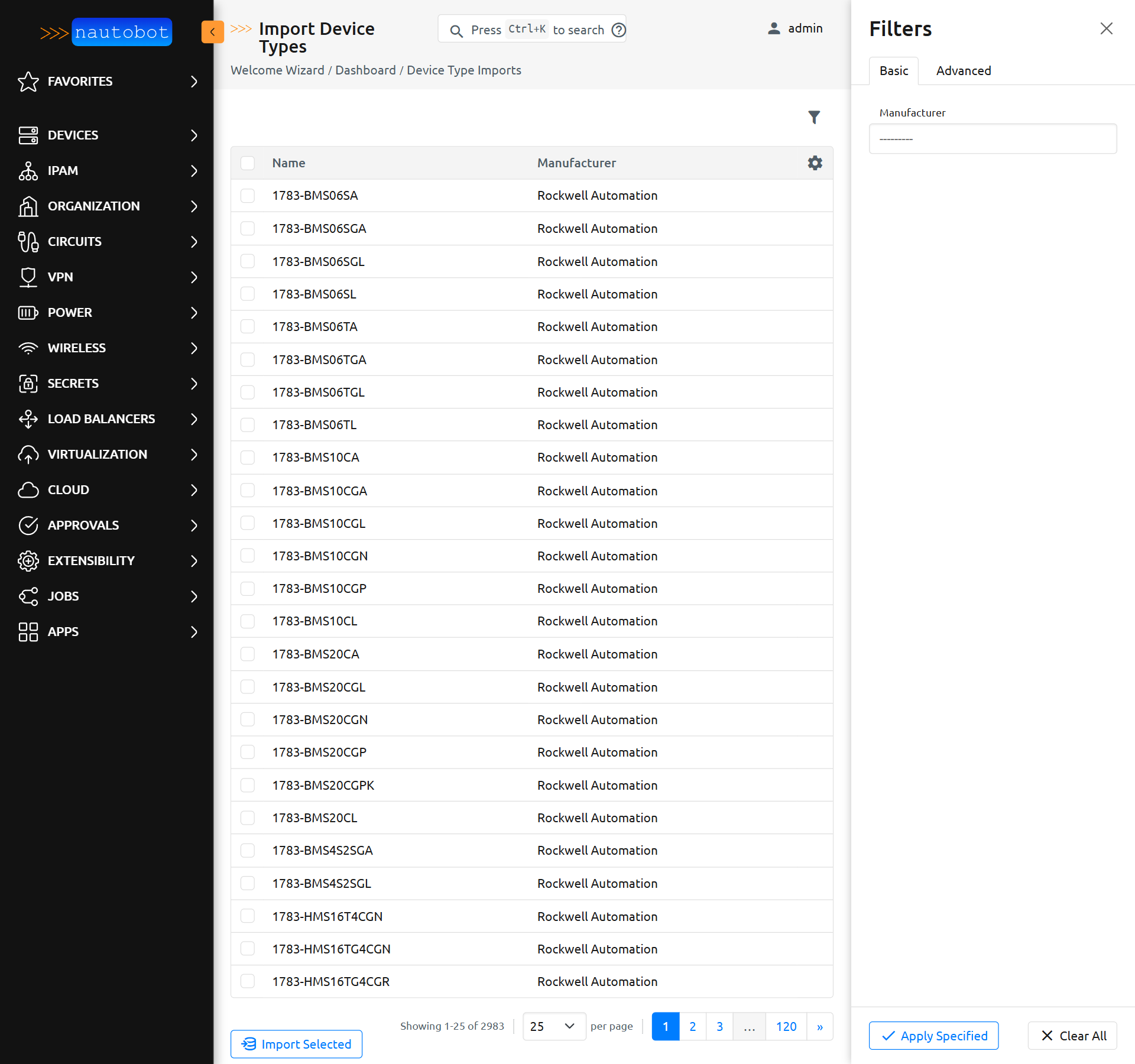Navigate to page 120 of results
The width and height of the screenshot is (1135, 1064).
(x=786, y=1027)
